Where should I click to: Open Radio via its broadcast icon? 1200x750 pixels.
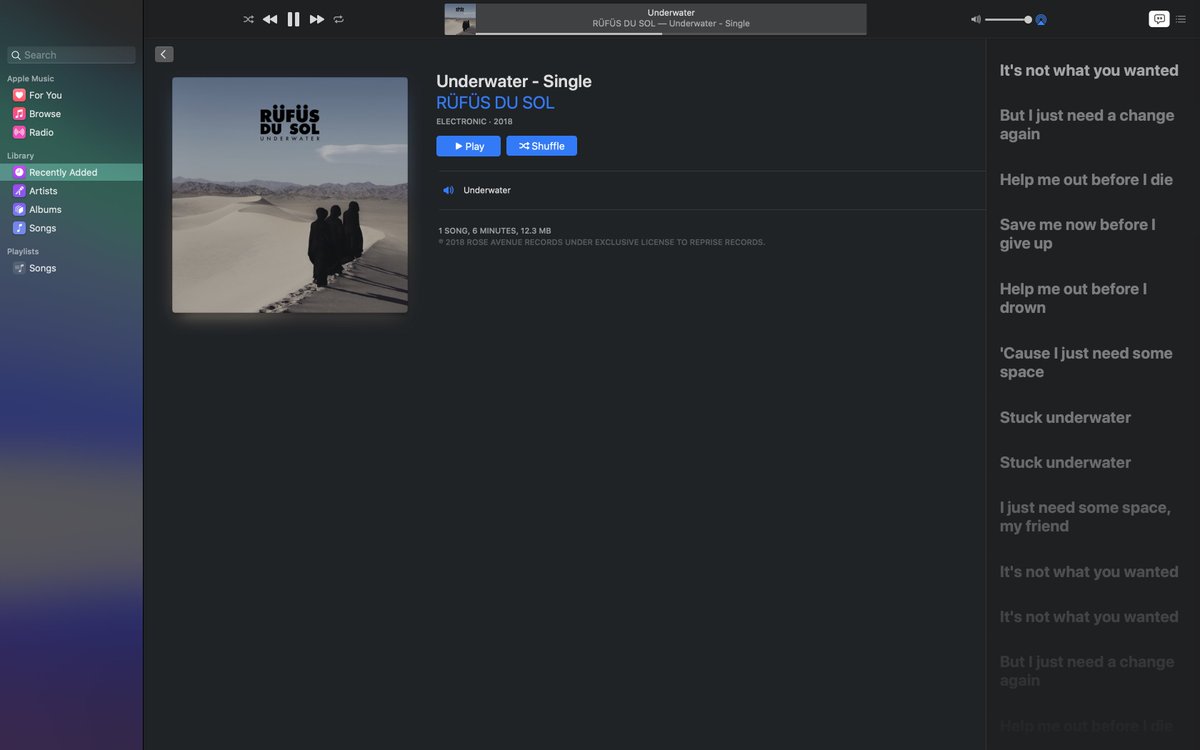pyautogui.click(x=19, y=132)
